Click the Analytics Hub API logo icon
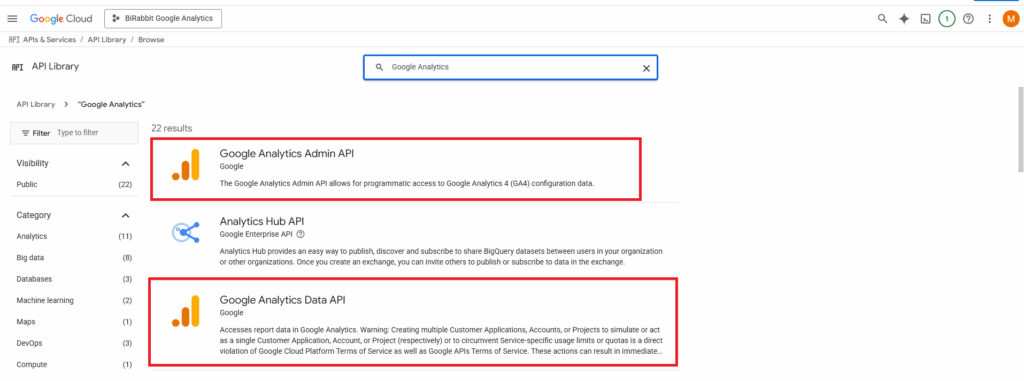 point(185,232)
